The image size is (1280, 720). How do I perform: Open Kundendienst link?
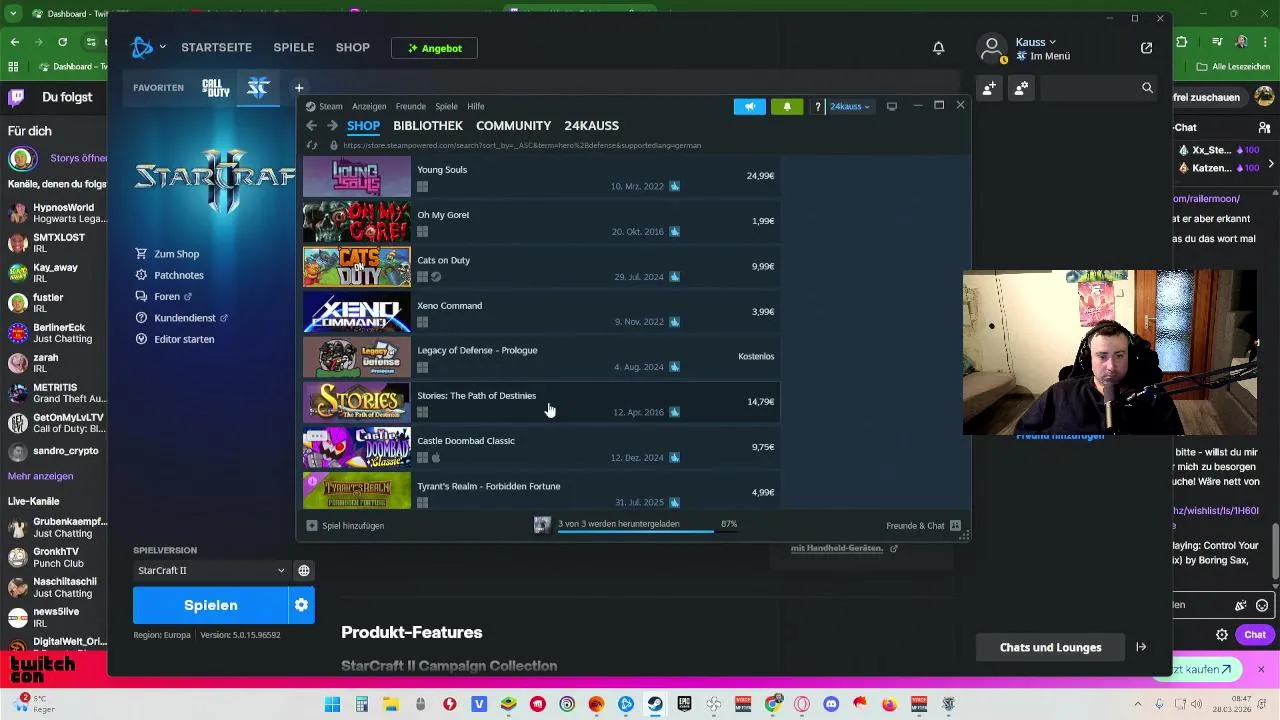[181, 318]
